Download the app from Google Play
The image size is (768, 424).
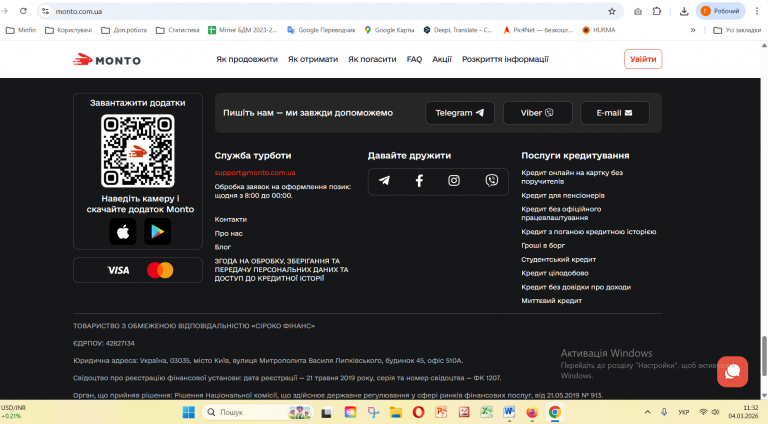coord(157,231)
